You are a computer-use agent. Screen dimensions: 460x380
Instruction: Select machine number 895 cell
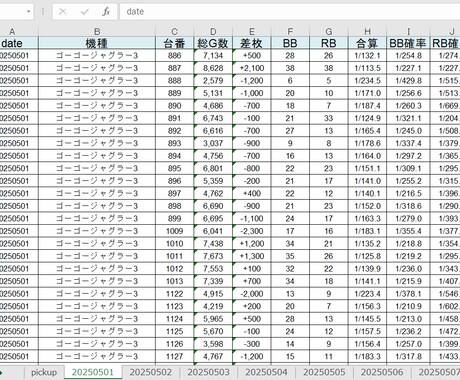tap(174, 168)
